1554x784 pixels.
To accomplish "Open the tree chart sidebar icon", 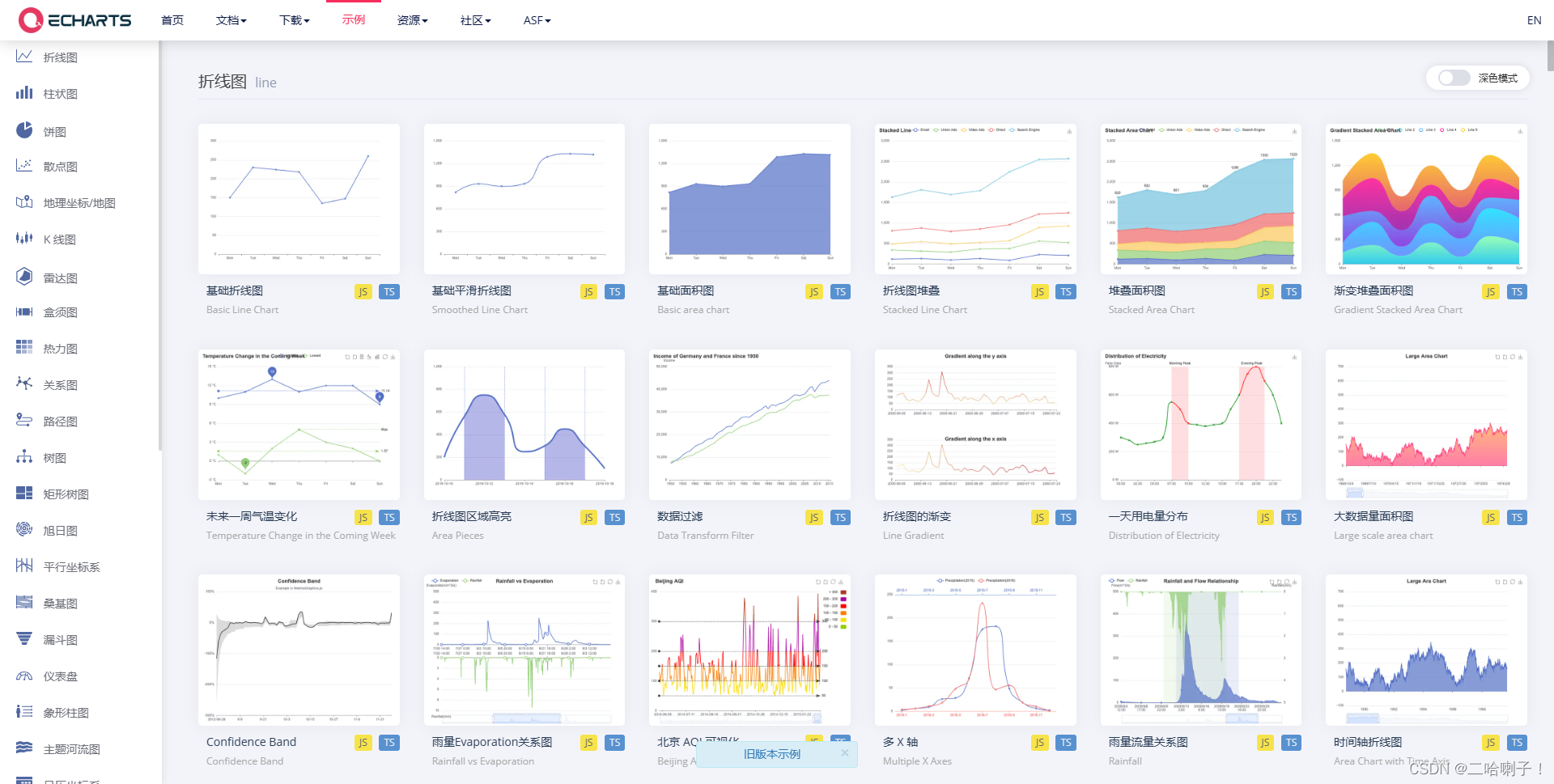I will 24,456.
